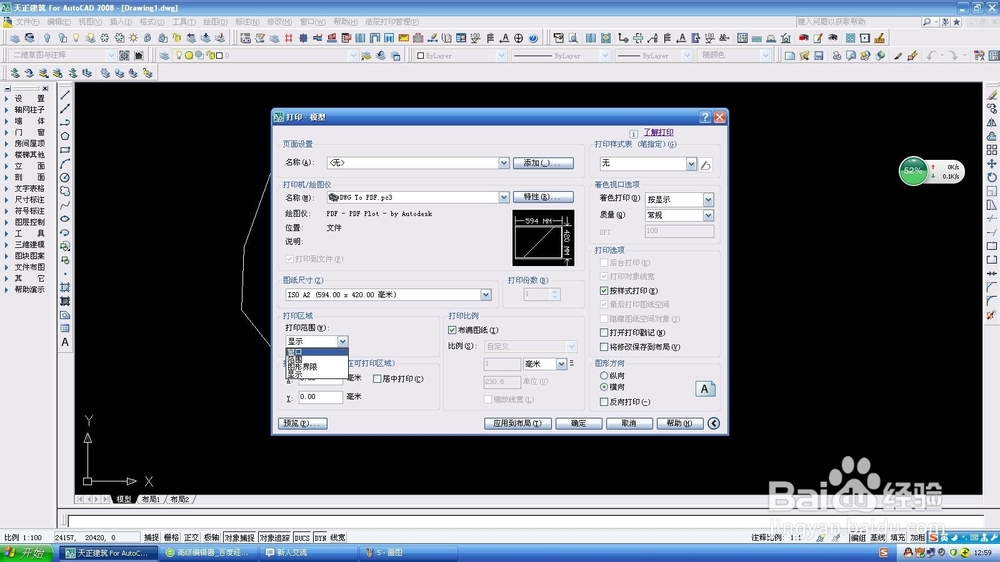Viewport: 1000px width, 562px height.
Task: Collapse print dialog with the round arrow button
Action: click(714, 423)
